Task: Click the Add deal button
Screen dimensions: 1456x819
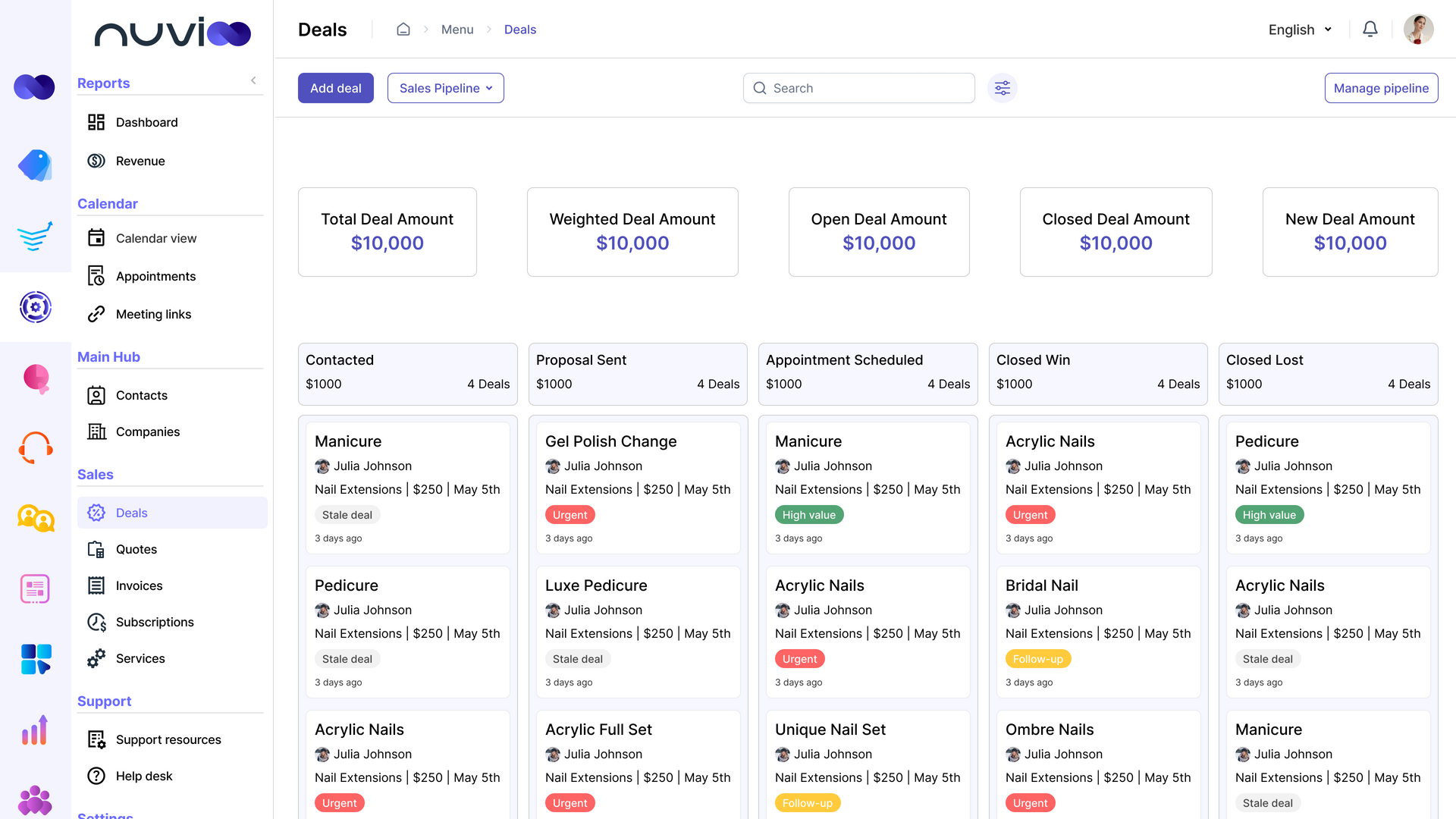Action: [x=335, y=88]
